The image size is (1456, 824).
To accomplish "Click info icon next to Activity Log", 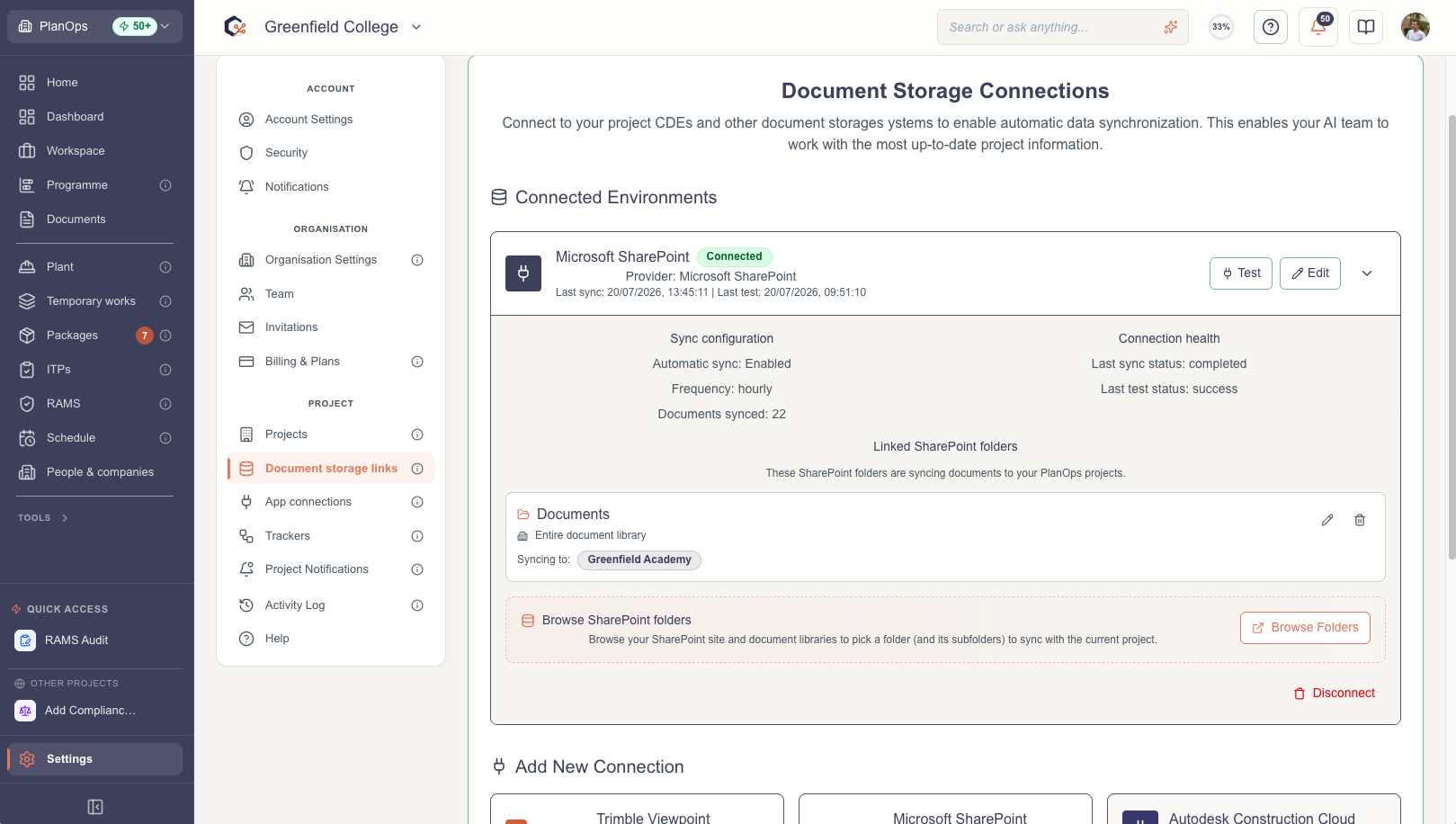I will (x=417, y=605).
